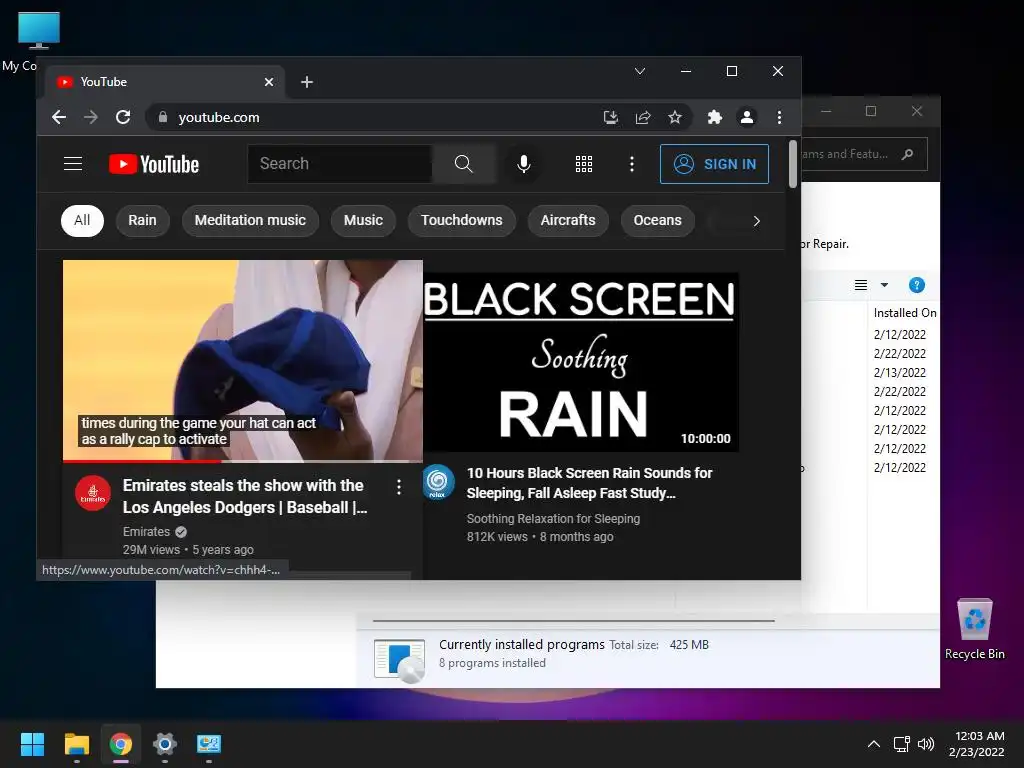Viewport: 1024px width, 768px height.
Task: Open File Explorer from the taskbar
Action: point(76,744)
